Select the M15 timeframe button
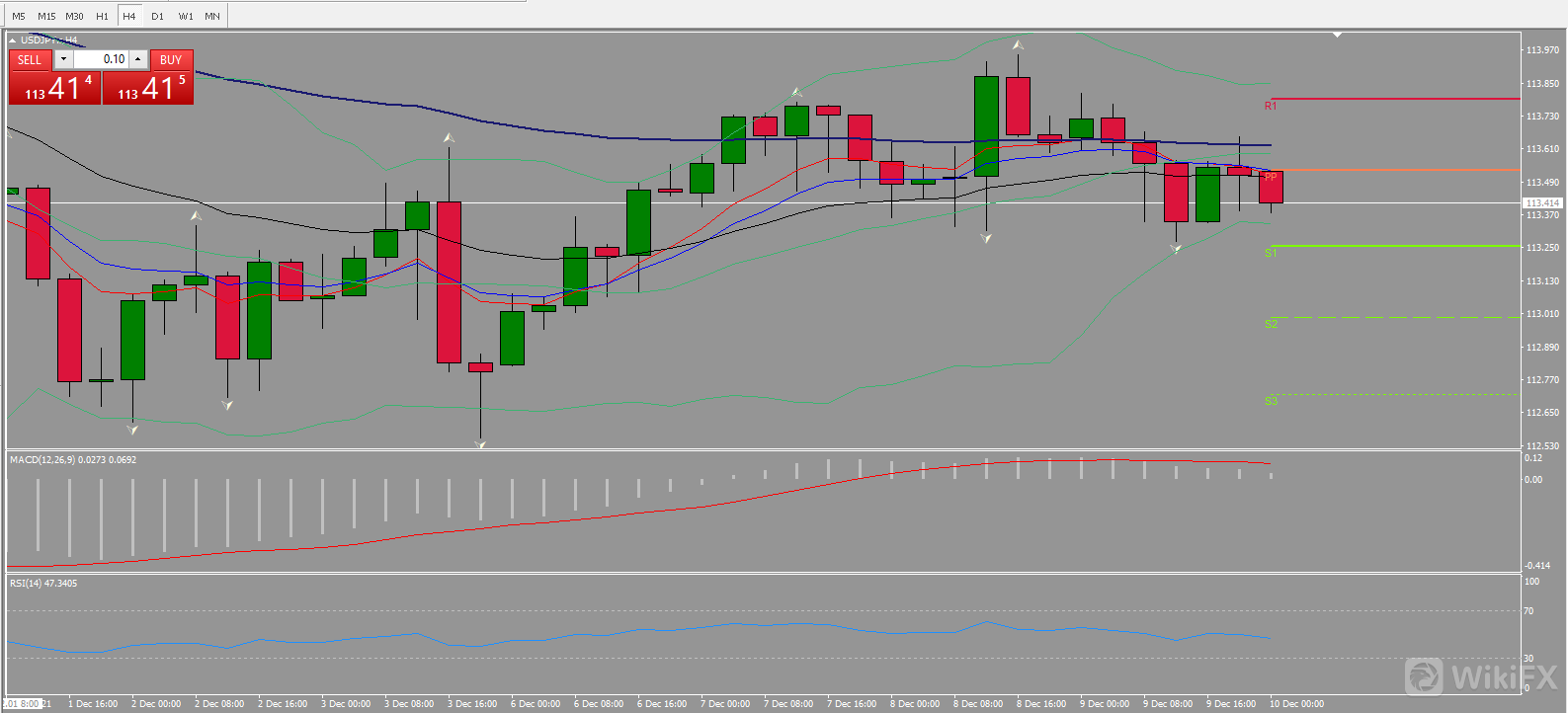 click(x=46, y=16)
